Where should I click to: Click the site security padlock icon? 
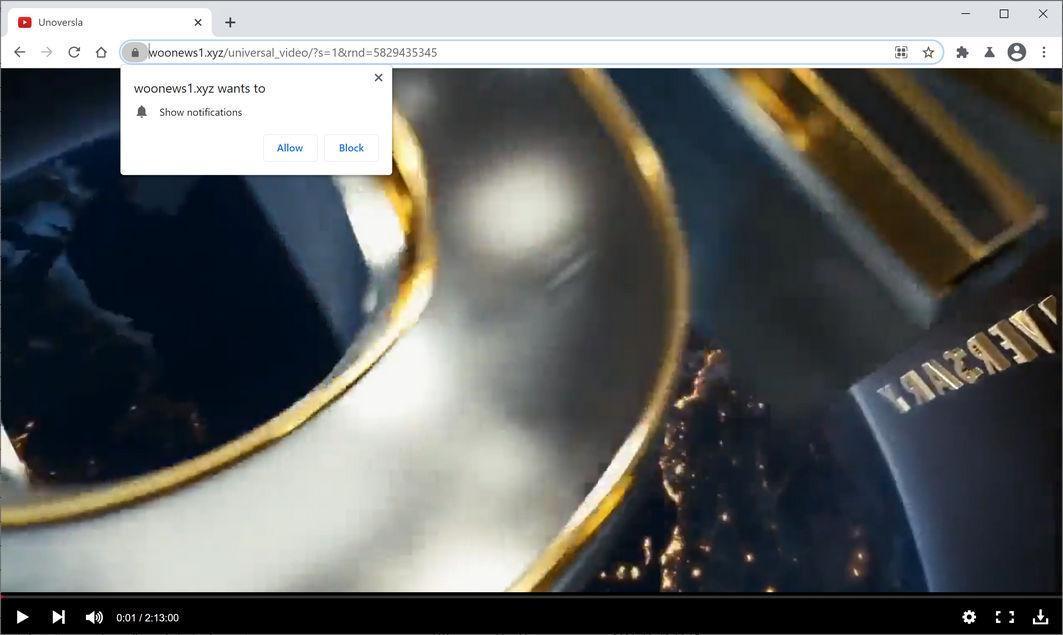pyautogui.click(x=137, y=52)
